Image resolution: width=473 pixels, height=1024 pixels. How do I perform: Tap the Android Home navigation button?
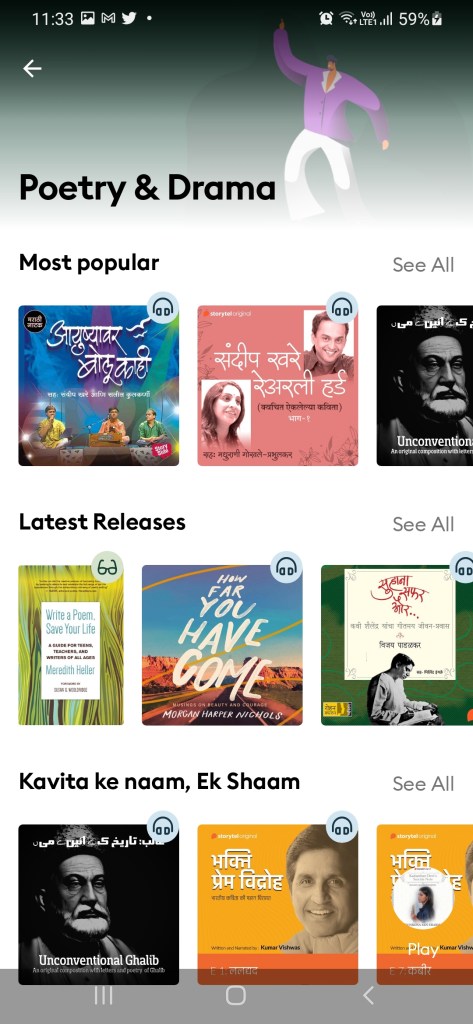click(236, 995)
